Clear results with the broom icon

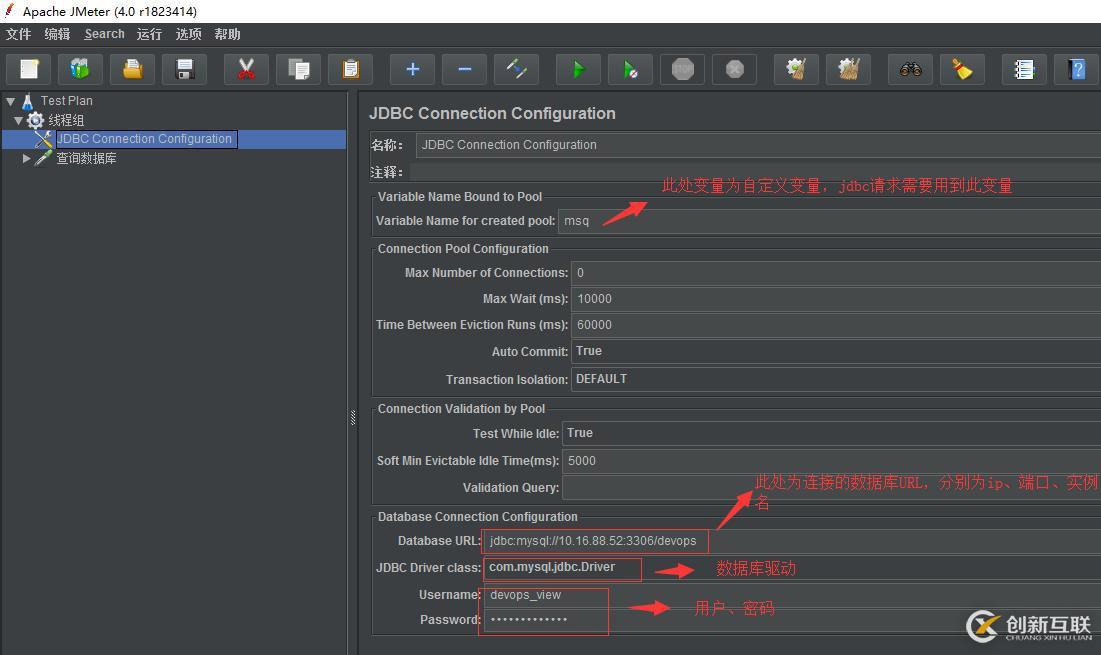point(796,70)
